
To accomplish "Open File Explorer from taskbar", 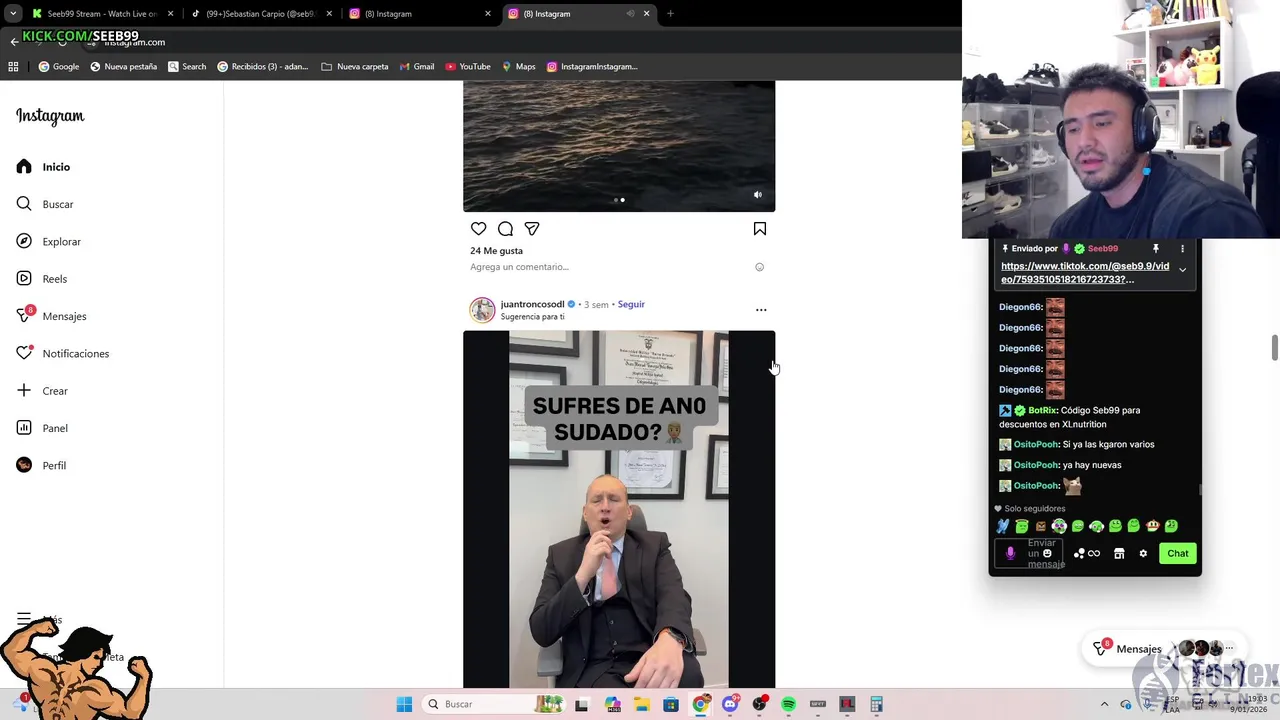I will tap(641, 704).
